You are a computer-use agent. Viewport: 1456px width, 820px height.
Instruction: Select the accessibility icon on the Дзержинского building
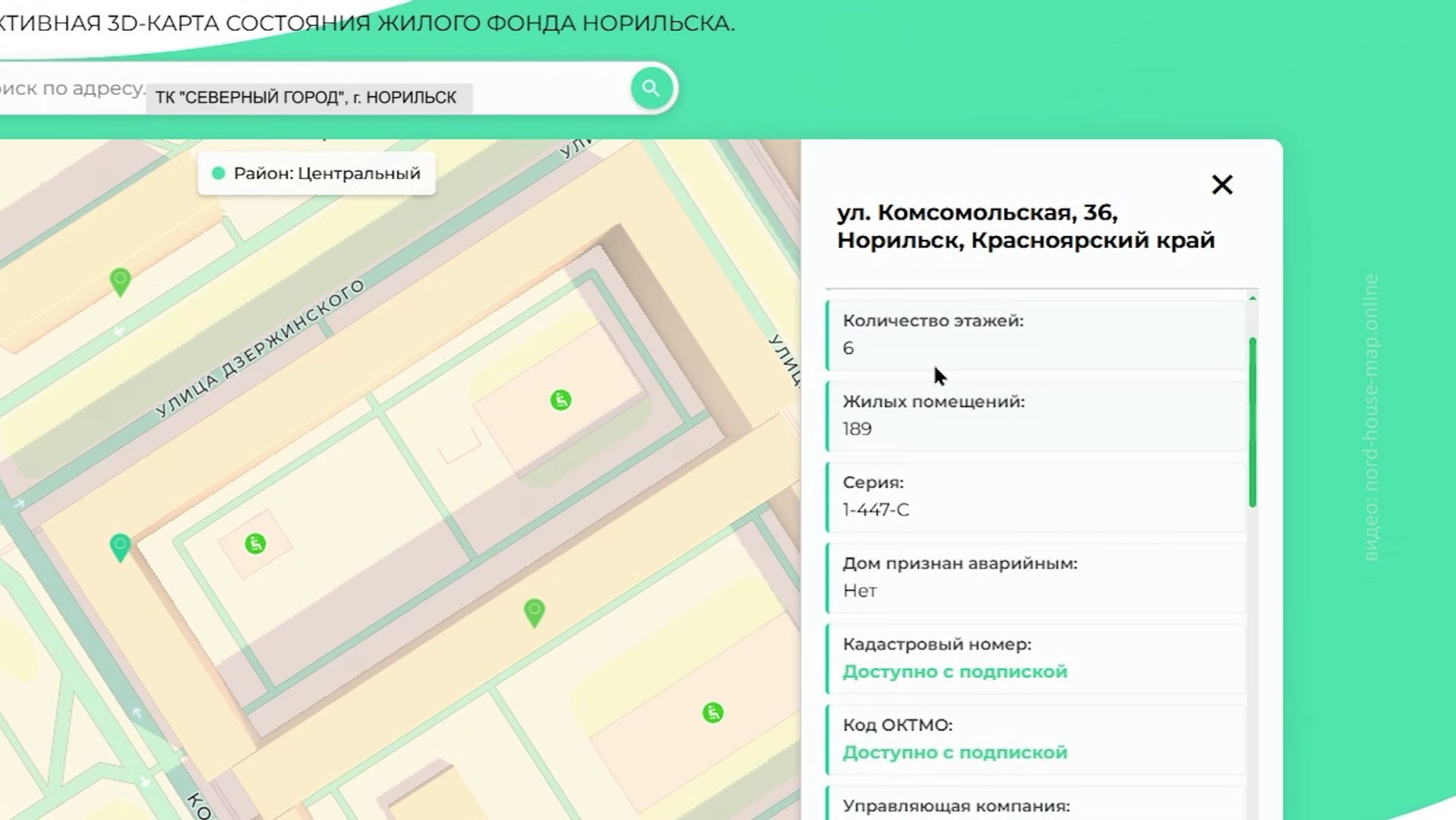[x=559, y=400]
